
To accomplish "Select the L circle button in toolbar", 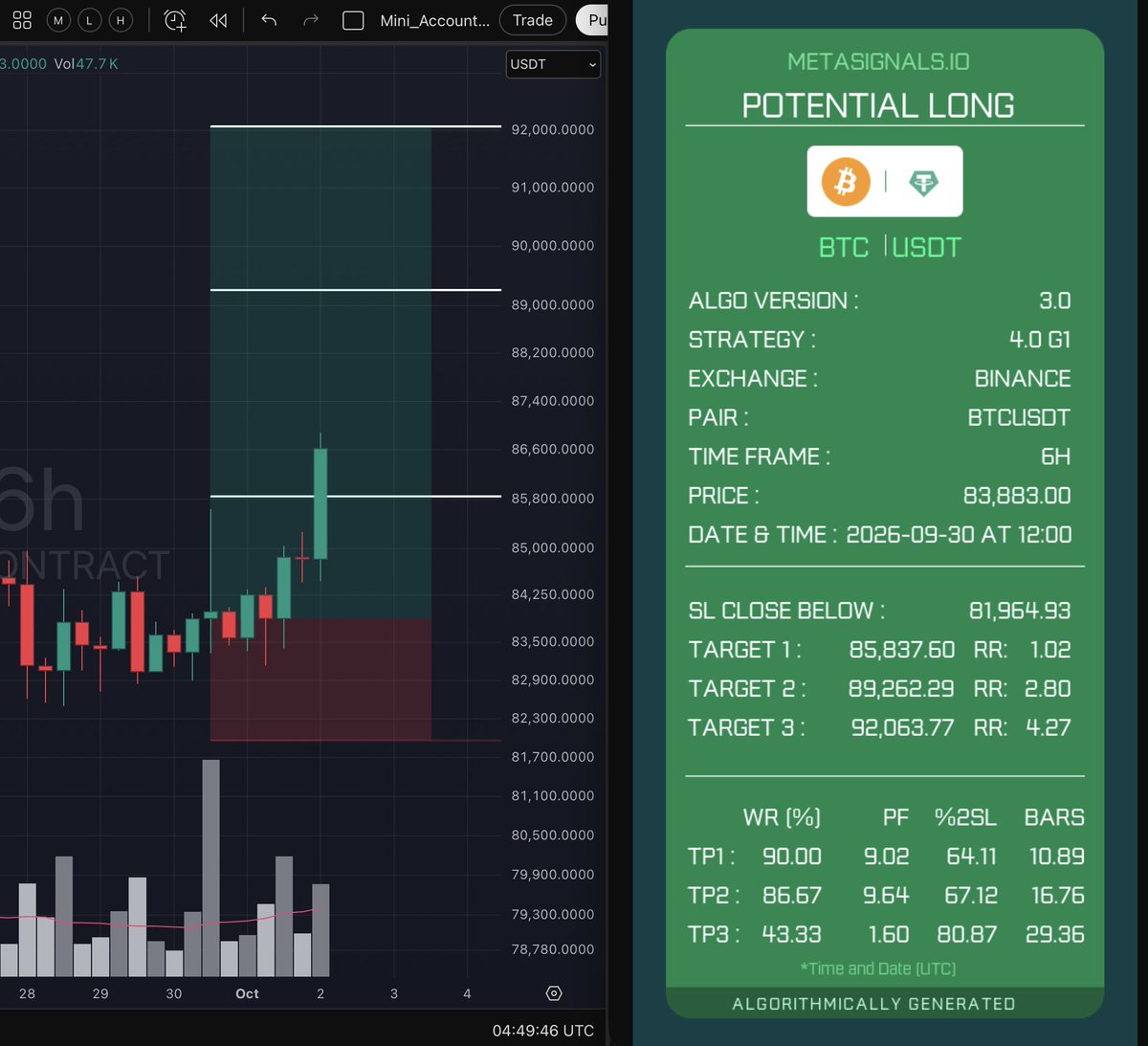I will point(89,20).
